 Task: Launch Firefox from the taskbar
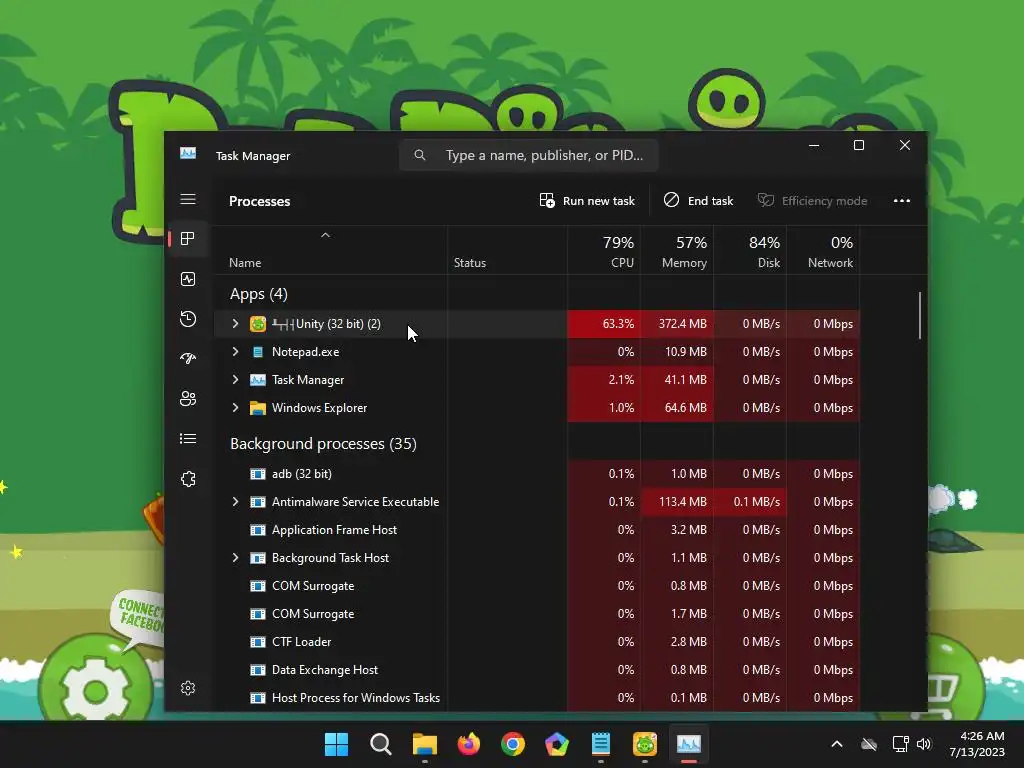(x=469, y=744)
